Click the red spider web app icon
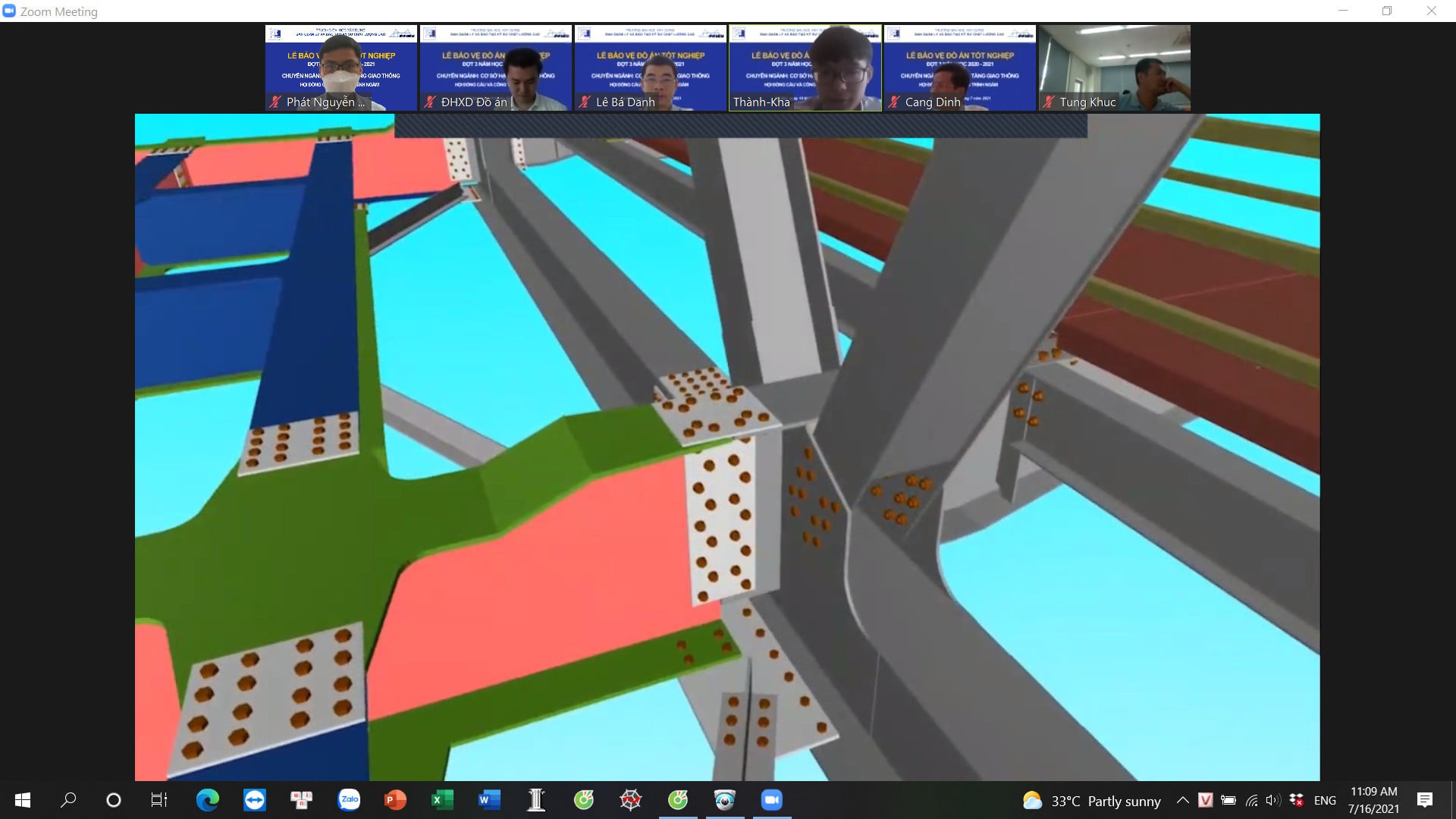The width and height of the screenshot is (1456, 819). [x=630, y=799]
